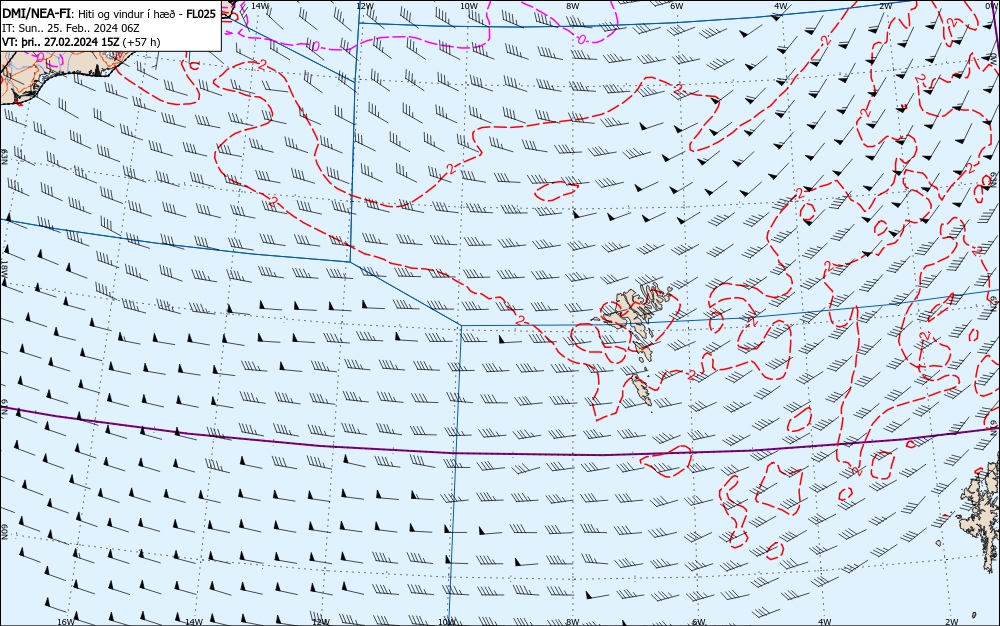This screenshot has width=1000, height=626.
Task: Click 'Hiti og vindur í hæð' caption
Action: (127, 15)
